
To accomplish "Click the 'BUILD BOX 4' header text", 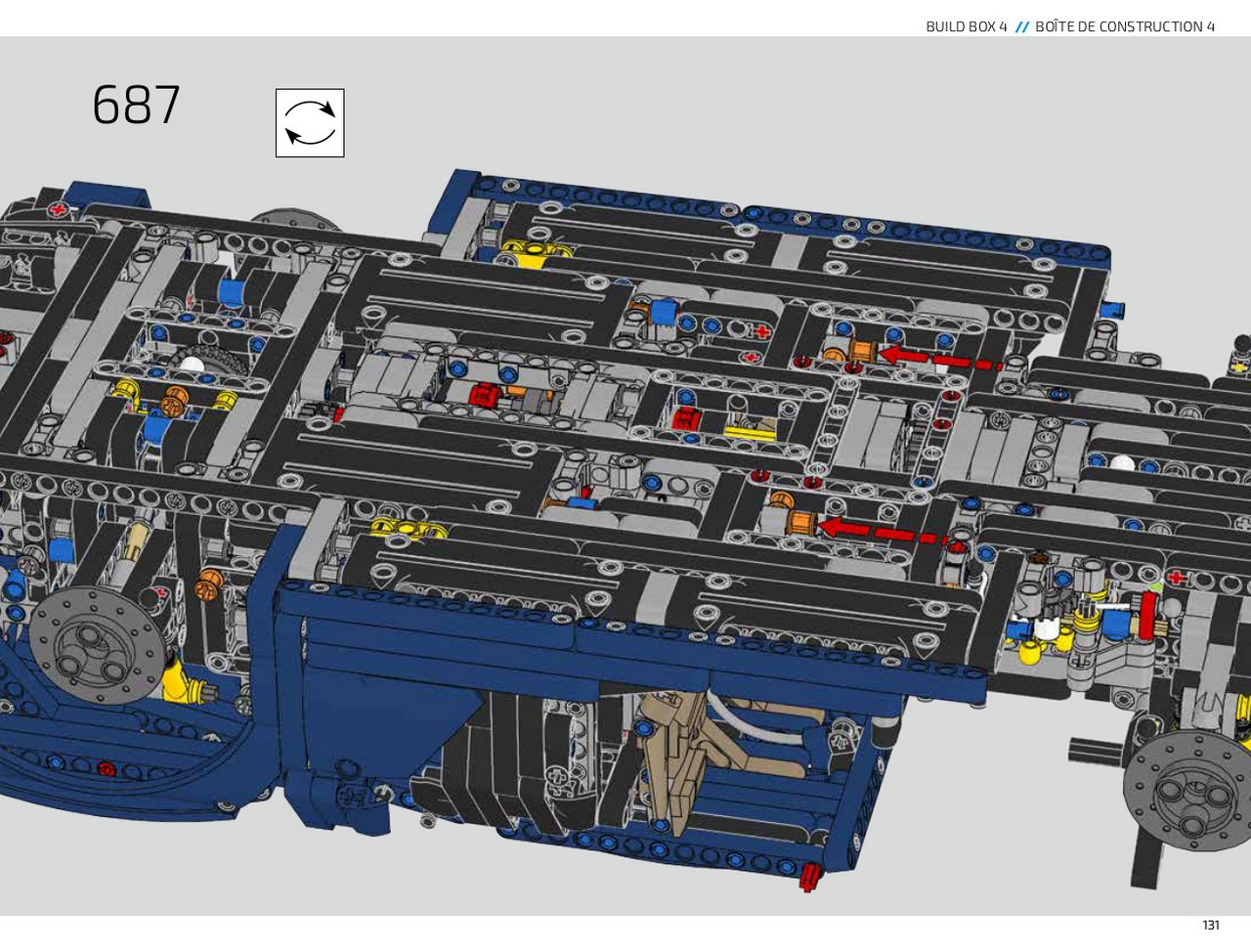I will pos(966,26).
